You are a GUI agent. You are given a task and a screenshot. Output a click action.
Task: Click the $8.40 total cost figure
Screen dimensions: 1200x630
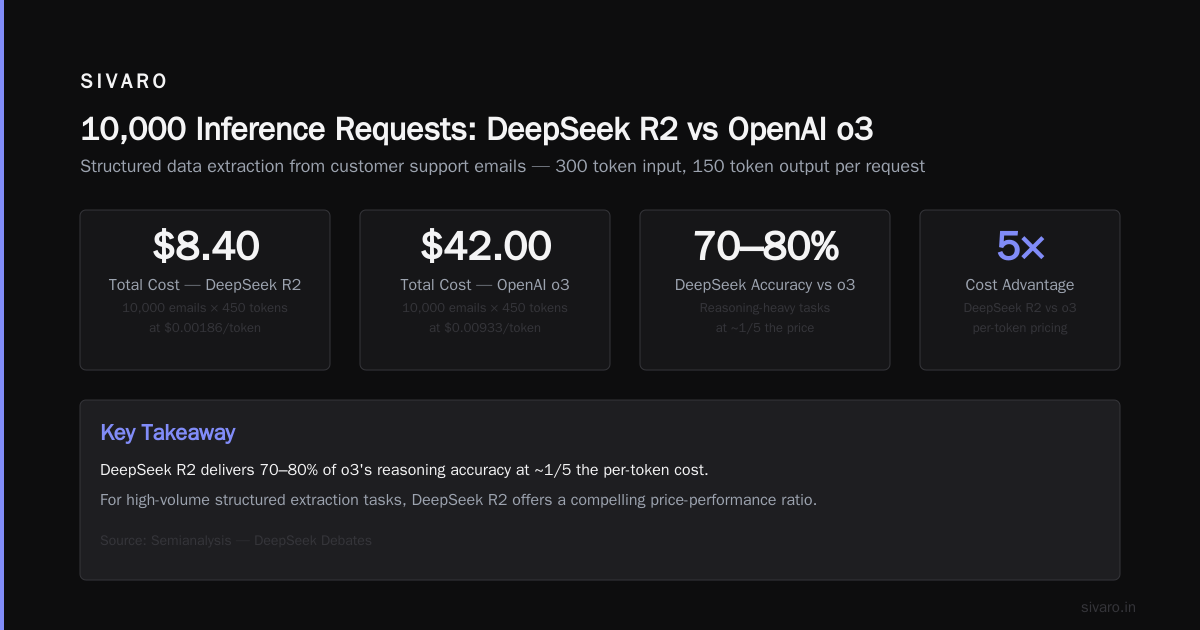pos(205,245)
